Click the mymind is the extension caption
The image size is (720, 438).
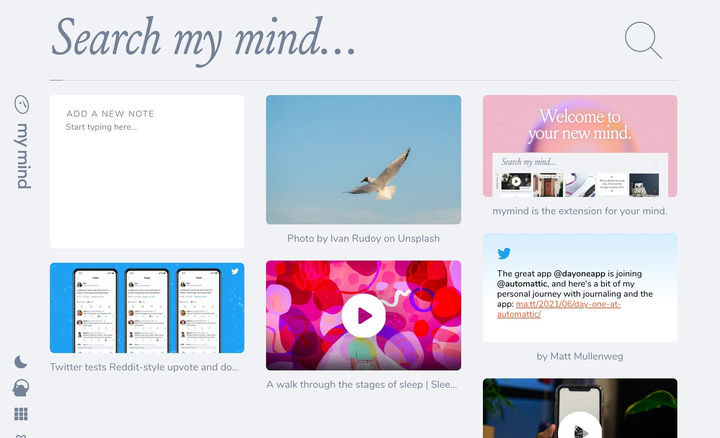tap(579, 211)
